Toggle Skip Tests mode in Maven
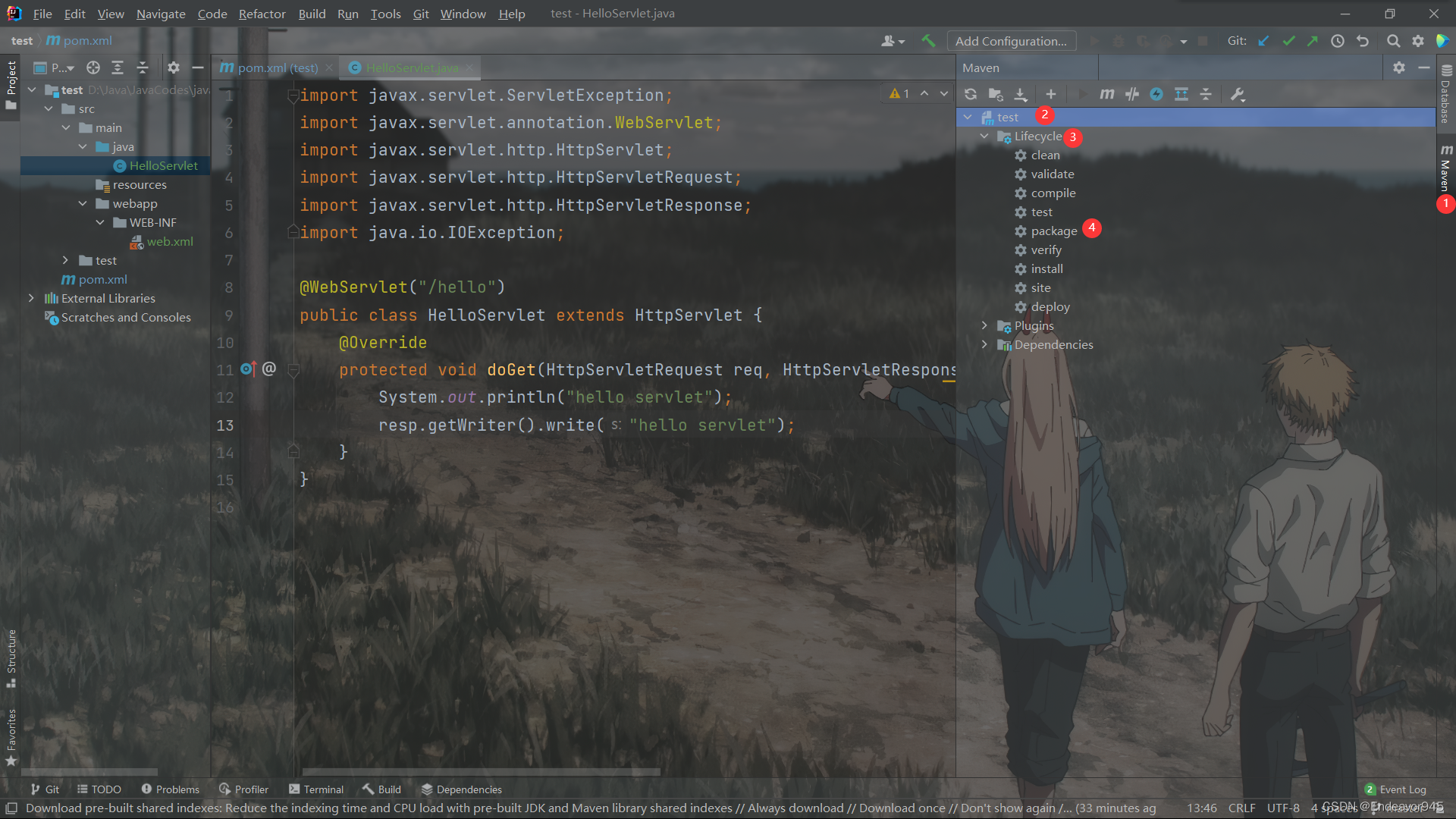Screen dimensions: 1456x819 [x=1156, y=94]
